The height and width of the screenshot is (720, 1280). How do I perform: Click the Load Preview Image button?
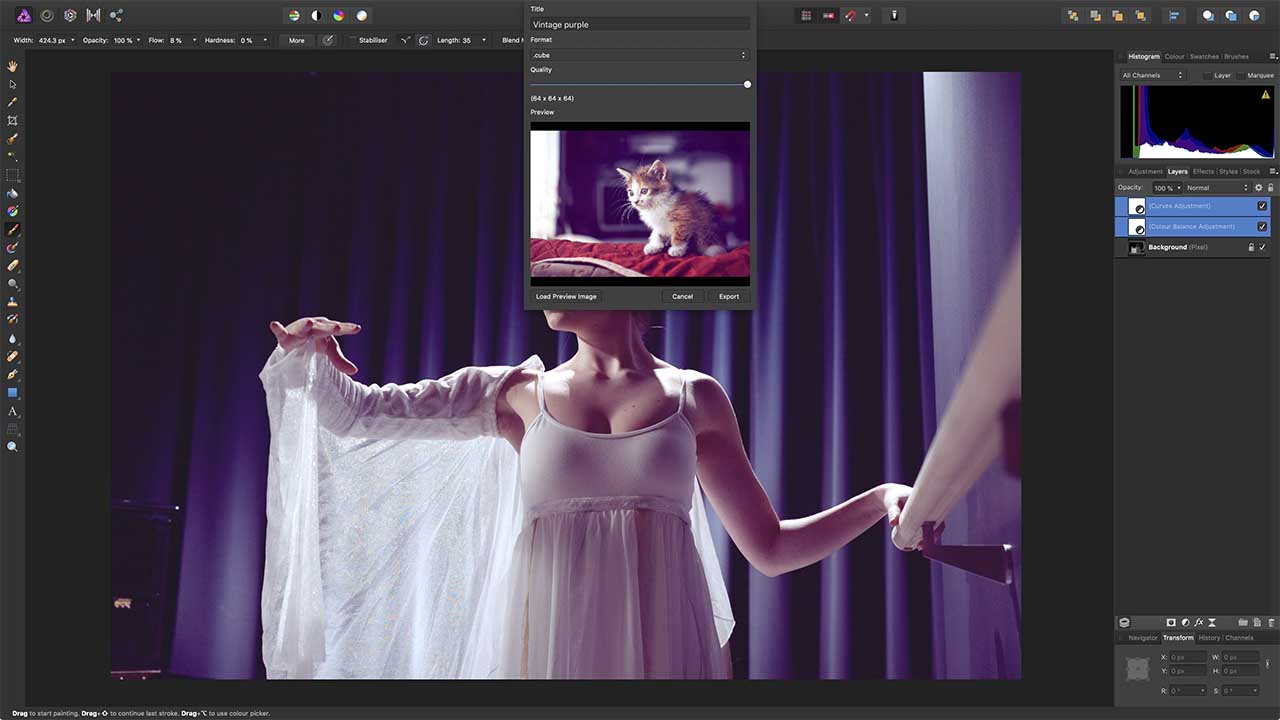coord(566,296)
